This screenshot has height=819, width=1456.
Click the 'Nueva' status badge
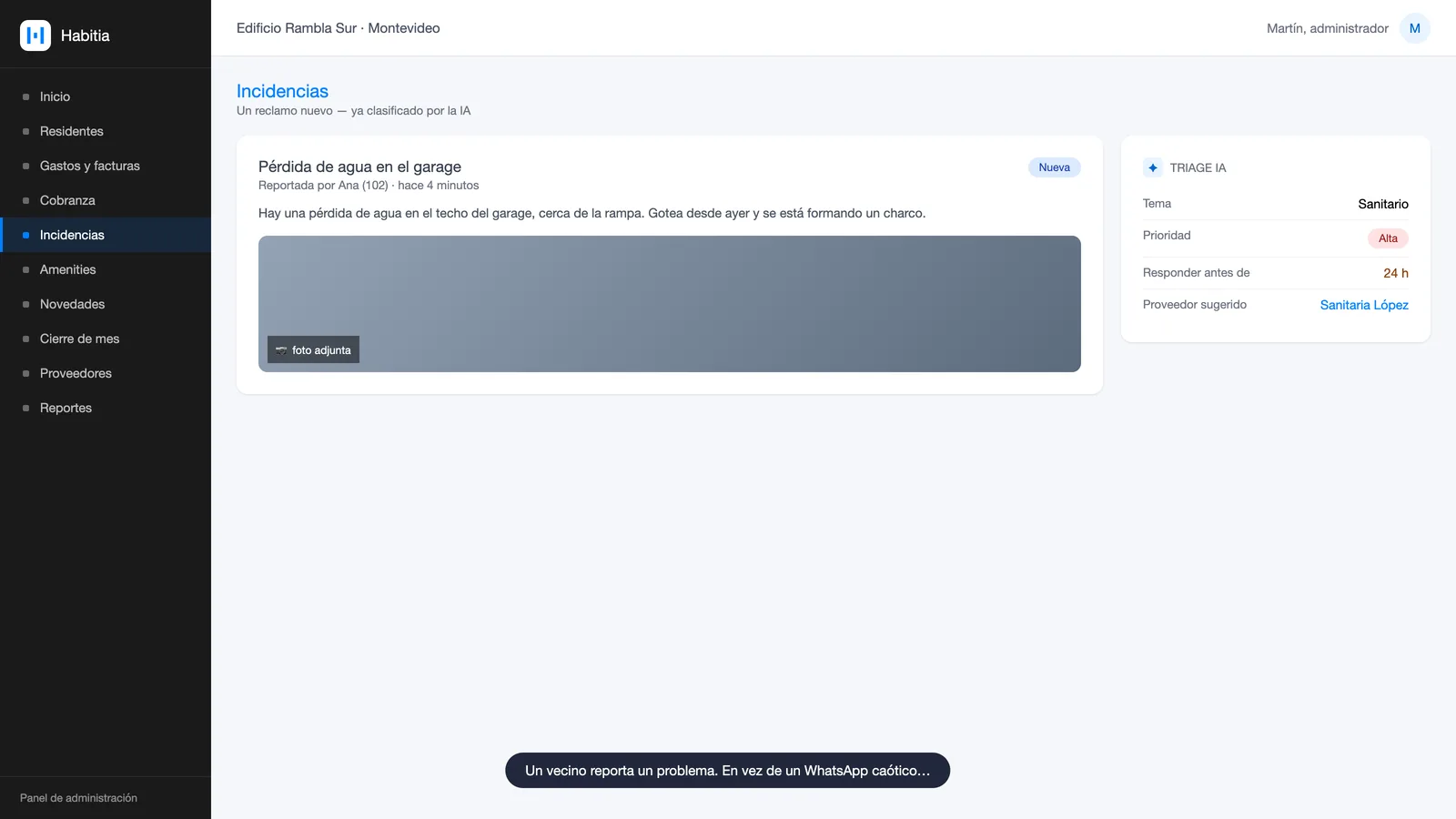tap(1054, 167)
